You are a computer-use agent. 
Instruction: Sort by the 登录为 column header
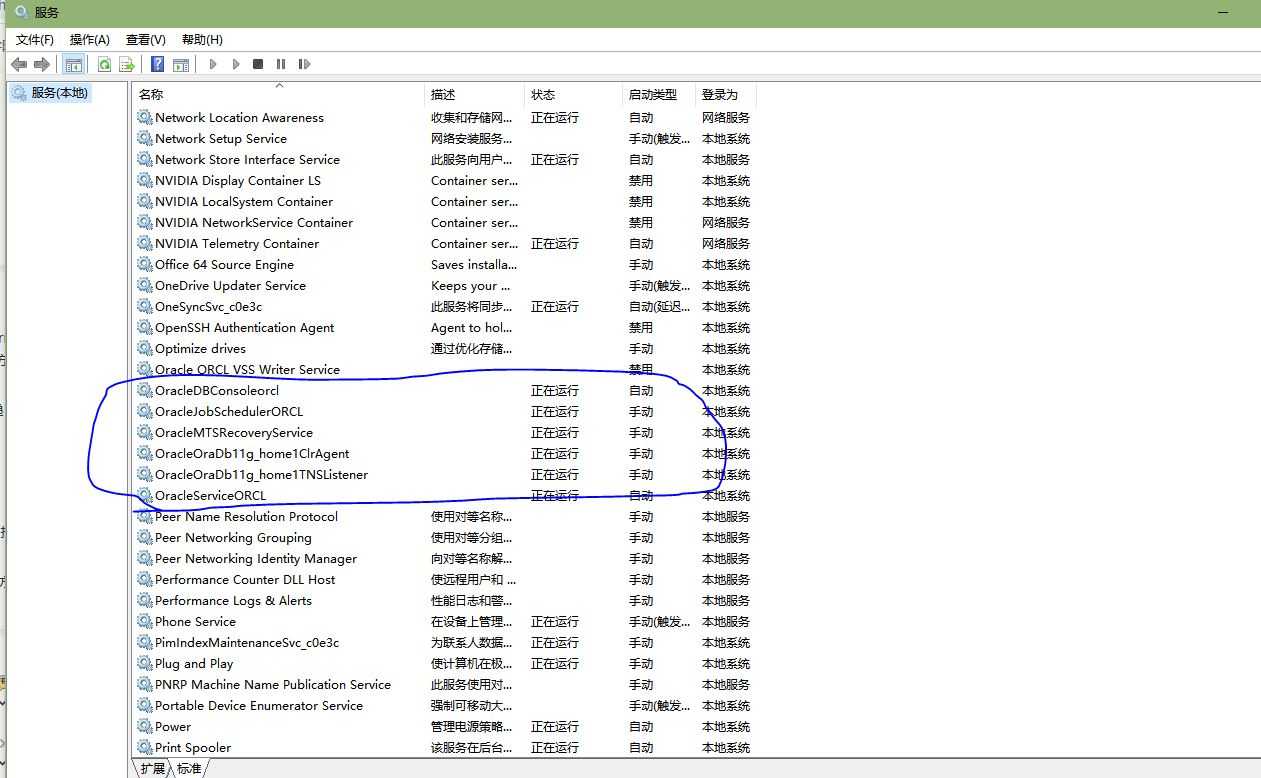pyautogui.click(x=726, y=94)
